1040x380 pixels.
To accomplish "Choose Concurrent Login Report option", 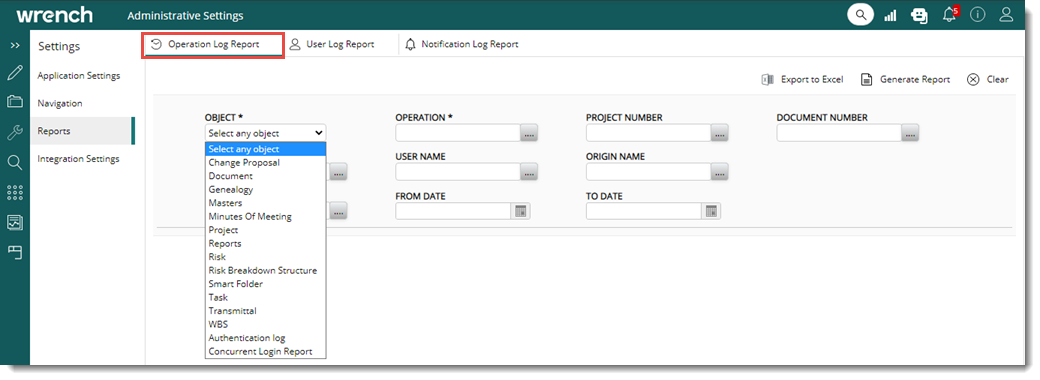I will pos(265,351).
